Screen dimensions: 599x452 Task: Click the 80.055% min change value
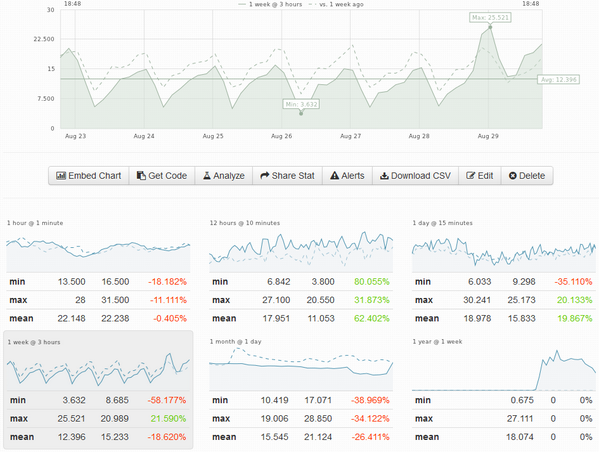pyautogui.click(x=372, y=282)
